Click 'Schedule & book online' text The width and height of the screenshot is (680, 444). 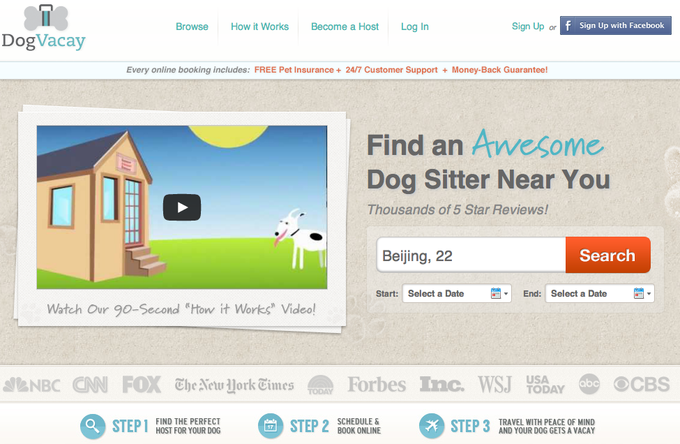tap(359, 426)
